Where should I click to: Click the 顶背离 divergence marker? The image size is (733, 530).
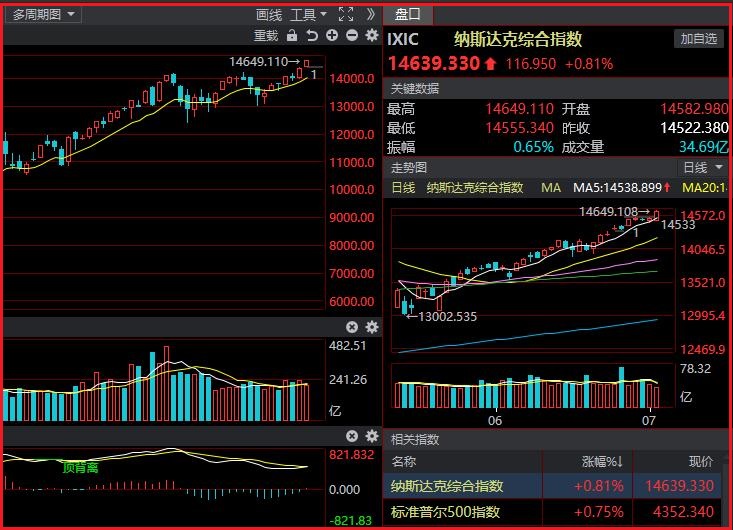coord(80,467)
